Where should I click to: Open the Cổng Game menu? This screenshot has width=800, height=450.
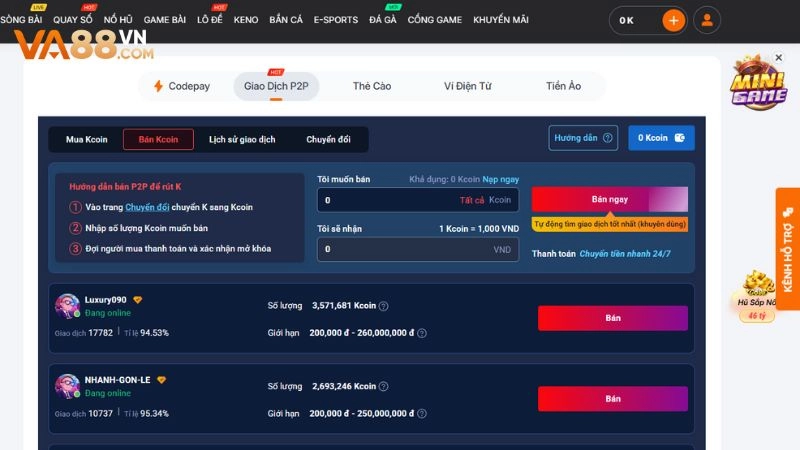click(435, 19)
